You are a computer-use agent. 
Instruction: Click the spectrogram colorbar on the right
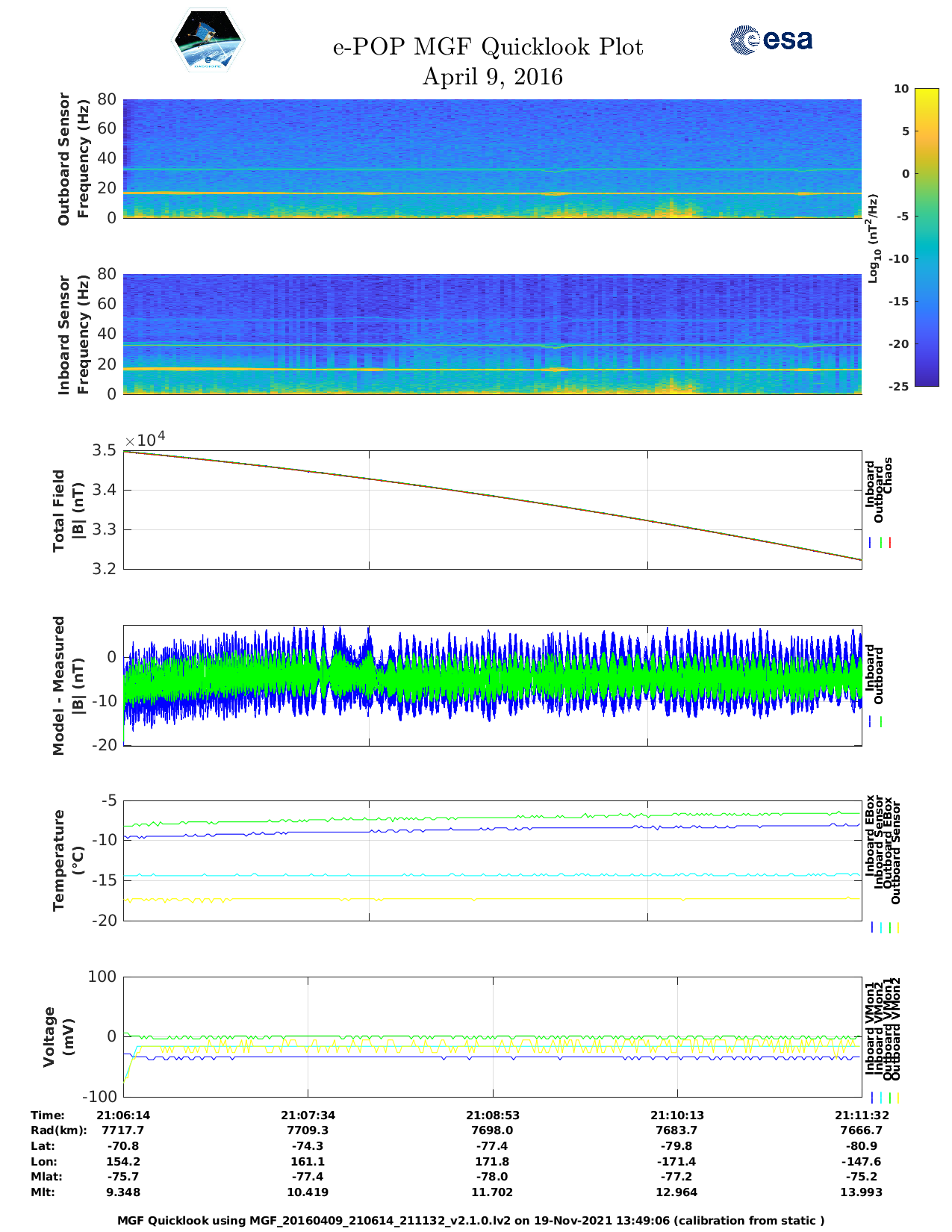[x=927, y=237]
